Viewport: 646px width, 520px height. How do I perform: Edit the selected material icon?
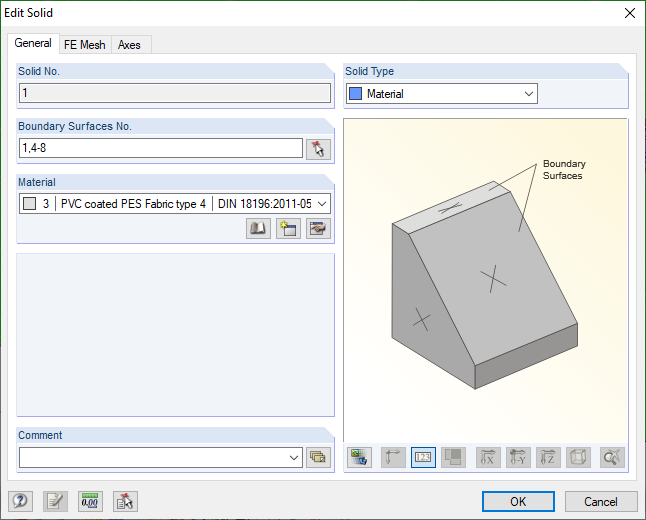(x=318, y=228)
